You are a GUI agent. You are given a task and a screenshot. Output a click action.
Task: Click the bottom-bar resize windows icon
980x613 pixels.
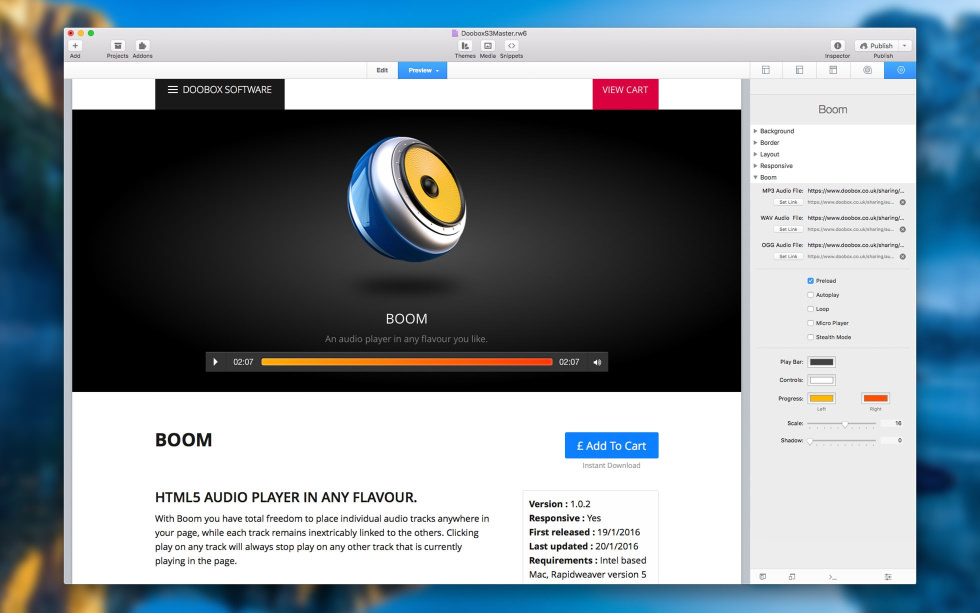[x=792, y=577]
